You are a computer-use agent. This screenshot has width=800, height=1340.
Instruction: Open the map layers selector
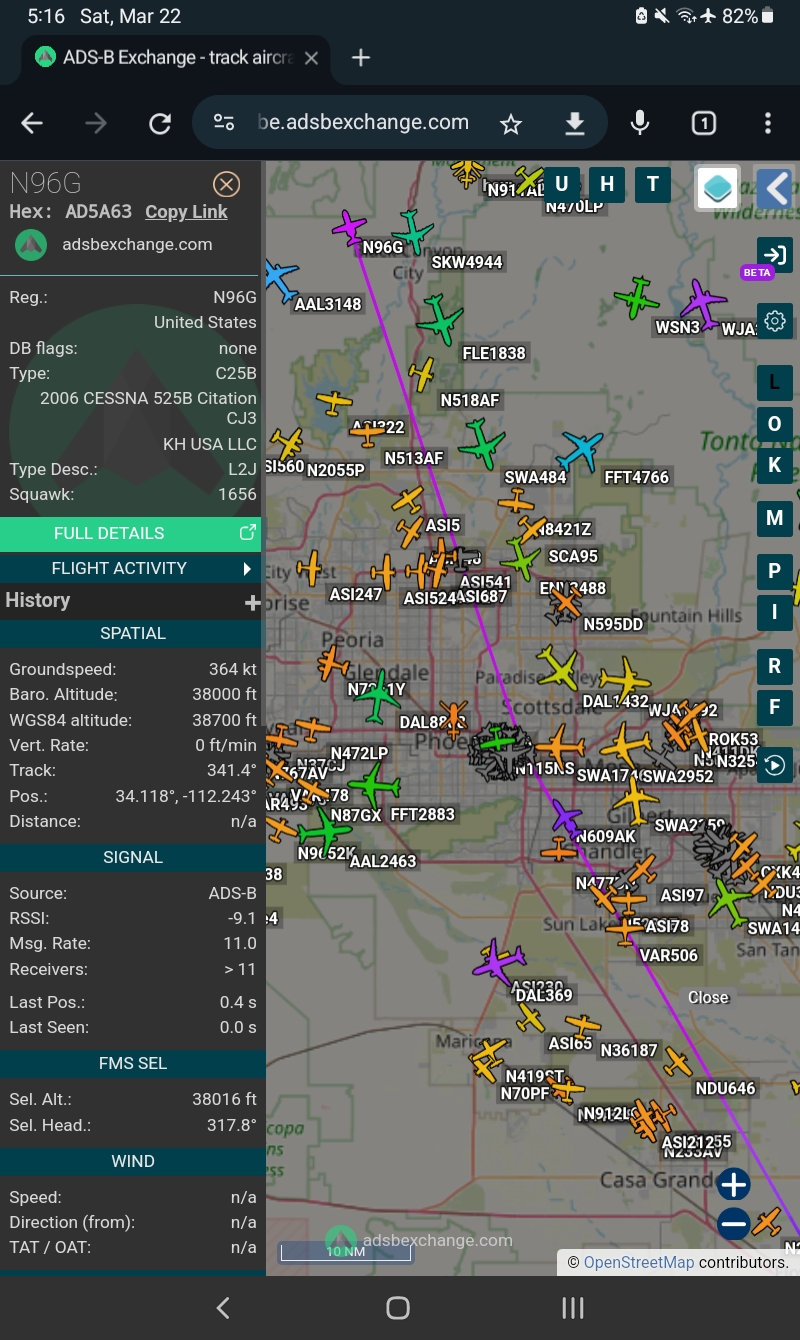[x=718, y=187]
